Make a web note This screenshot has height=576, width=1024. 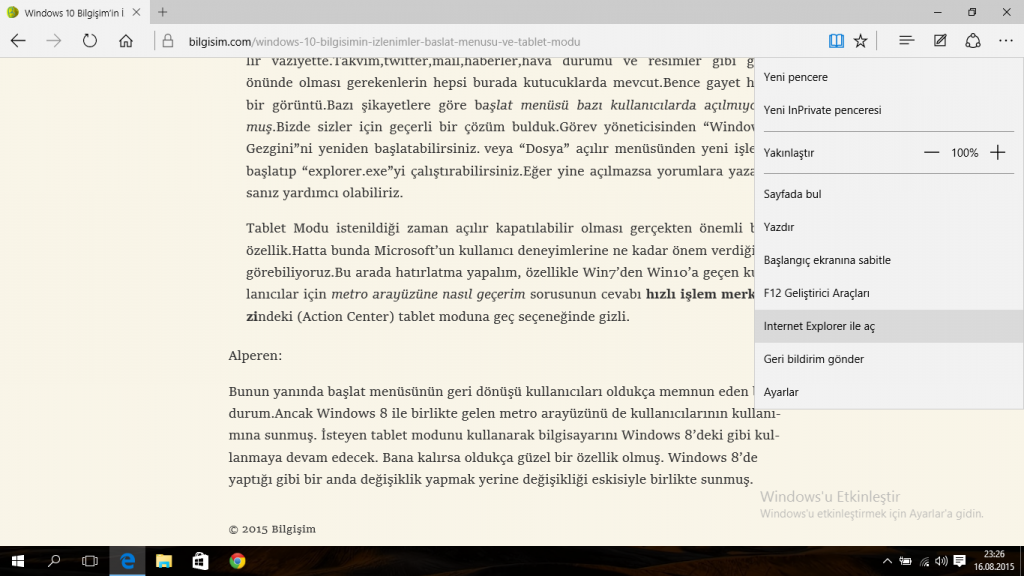coord(940,41)
